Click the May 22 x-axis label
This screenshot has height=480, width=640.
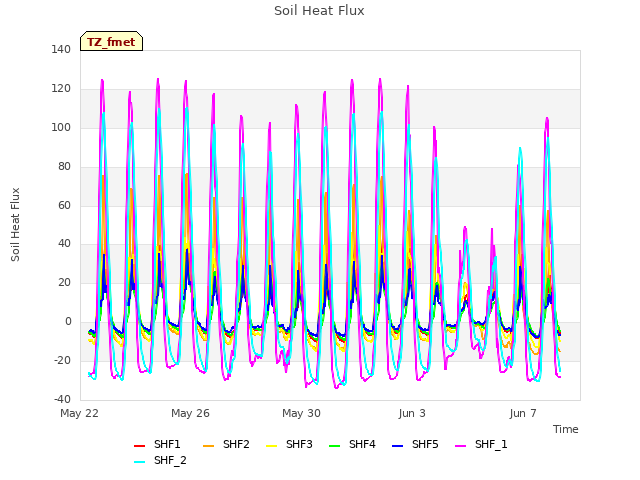(x=79, y=413)
